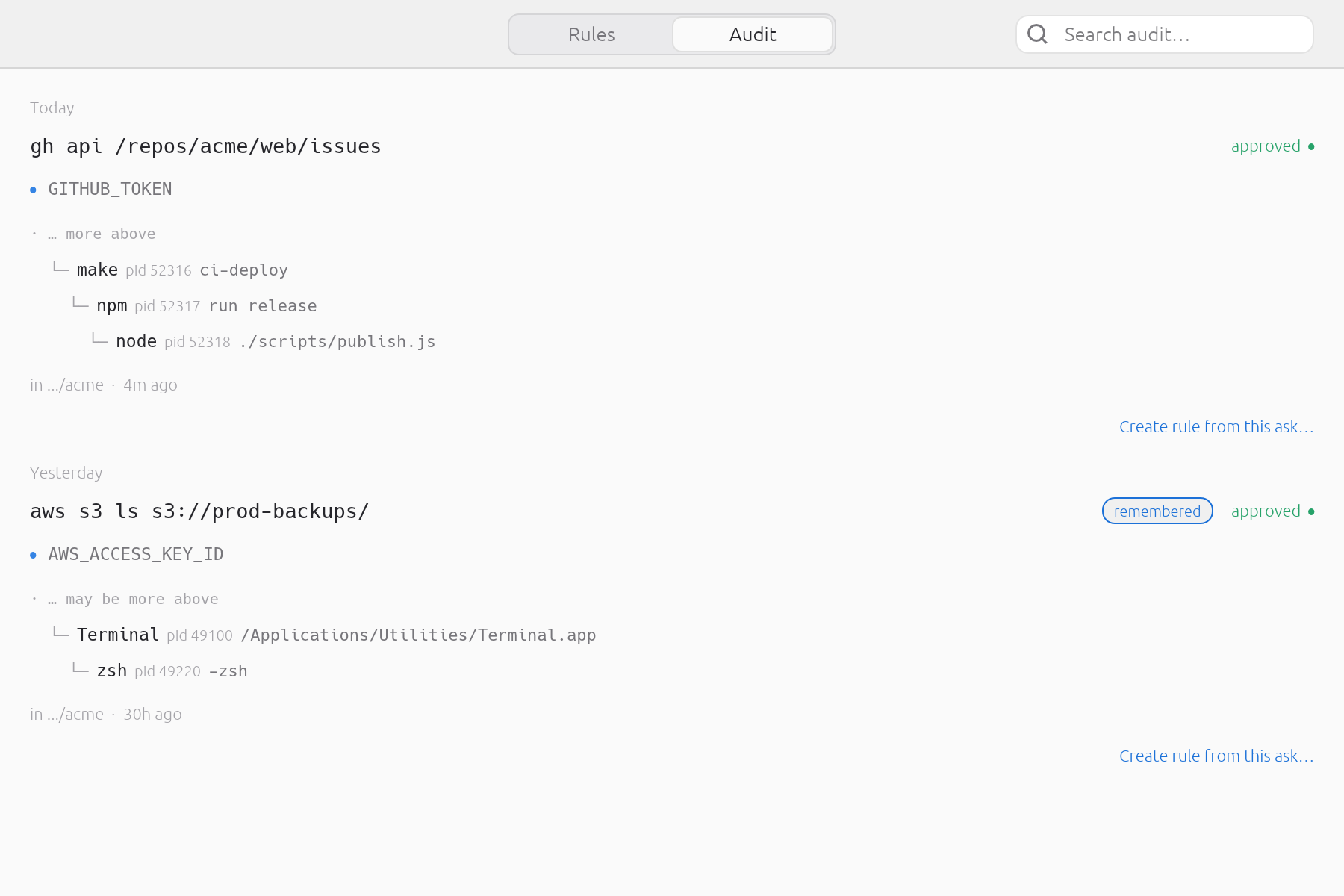This screenshot has height=896, width=1344.
Task: Click the zsh pid 49220 process row
Action: [x=159, y=671]
